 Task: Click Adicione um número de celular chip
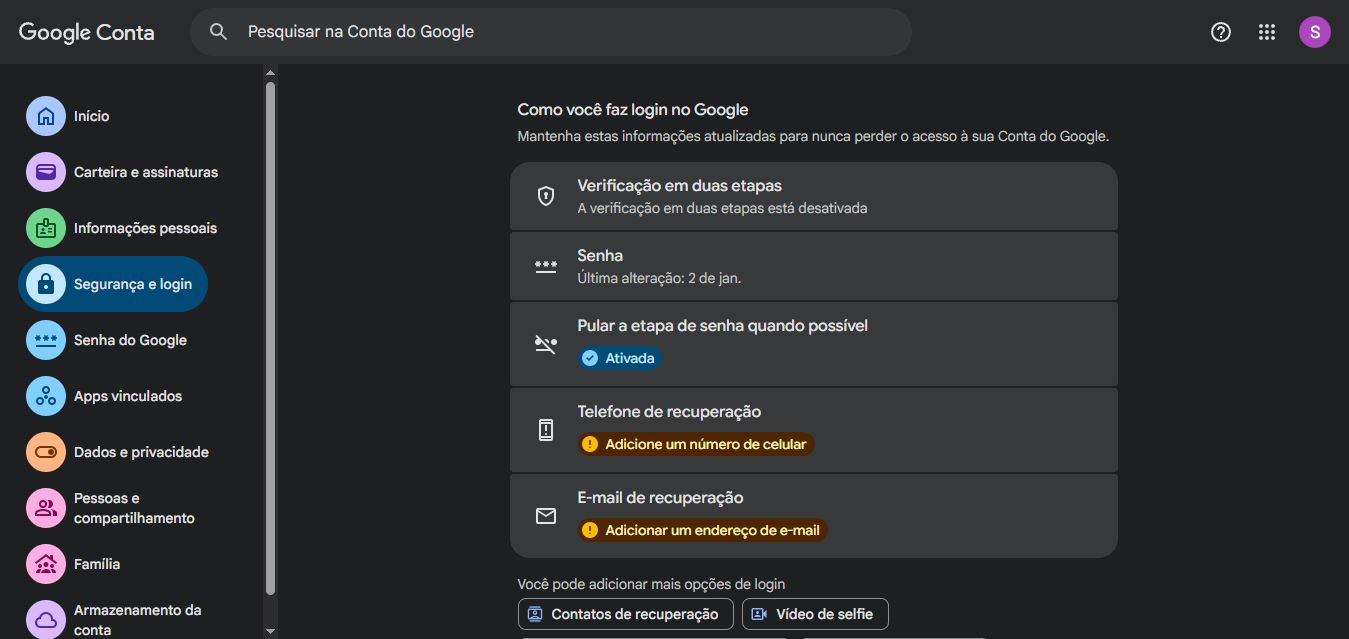click(x=696, y=444)
